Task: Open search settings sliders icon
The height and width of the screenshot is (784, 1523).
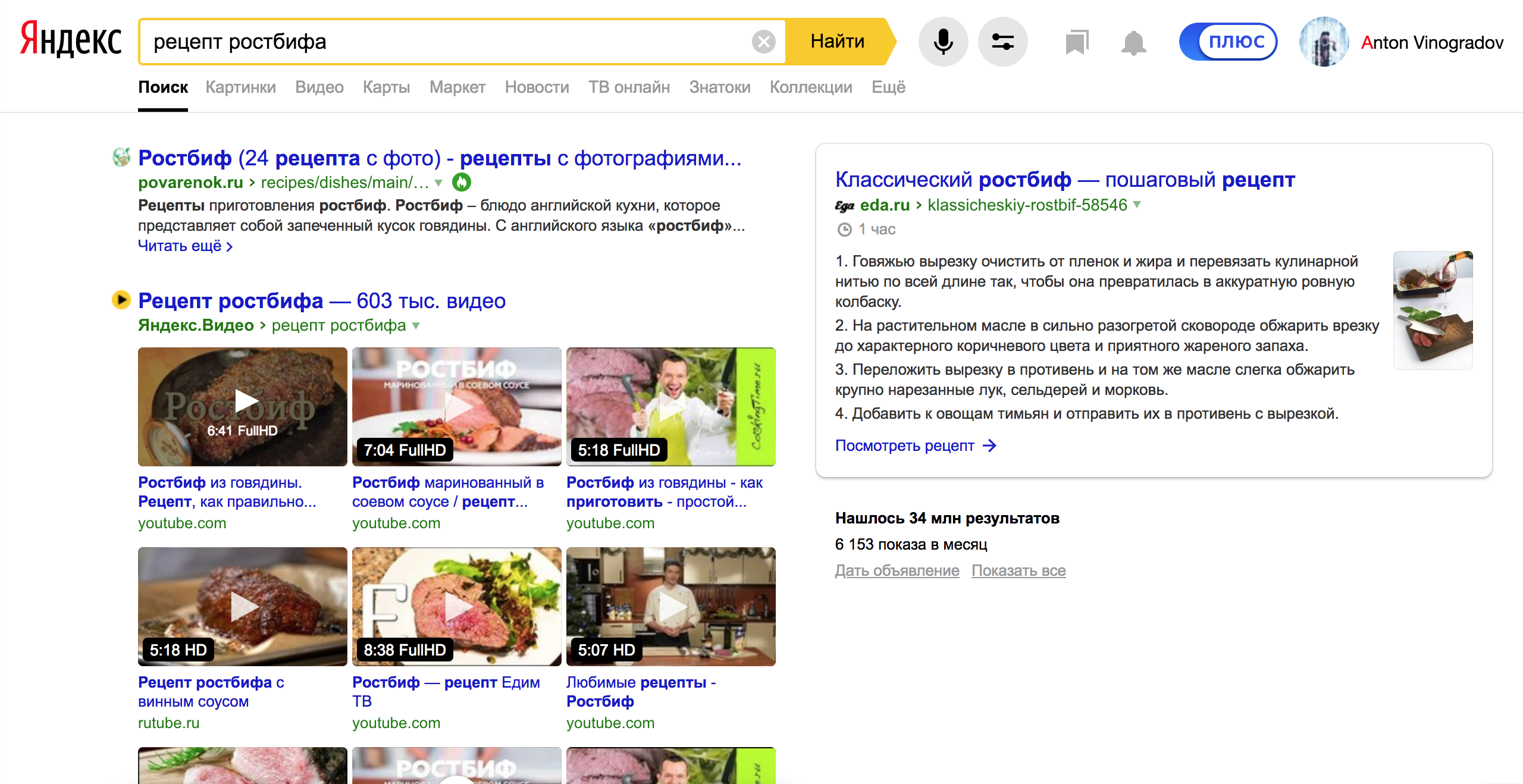Action: click(1002, 42)
